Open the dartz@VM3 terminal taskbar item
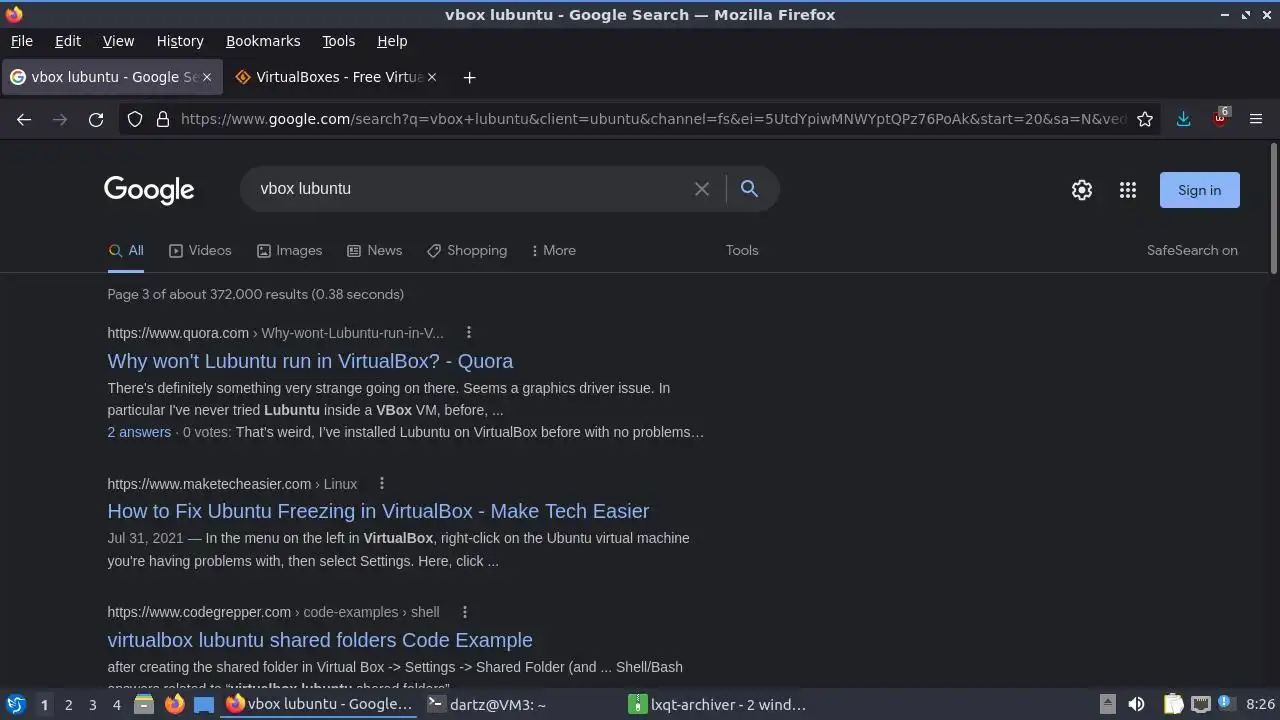This screenshot has width=1280, height=720. [521, 704]
